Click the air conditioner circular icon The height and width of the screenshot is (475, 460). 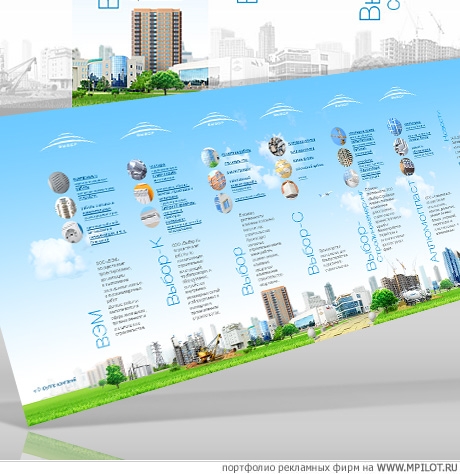point(150,217)
